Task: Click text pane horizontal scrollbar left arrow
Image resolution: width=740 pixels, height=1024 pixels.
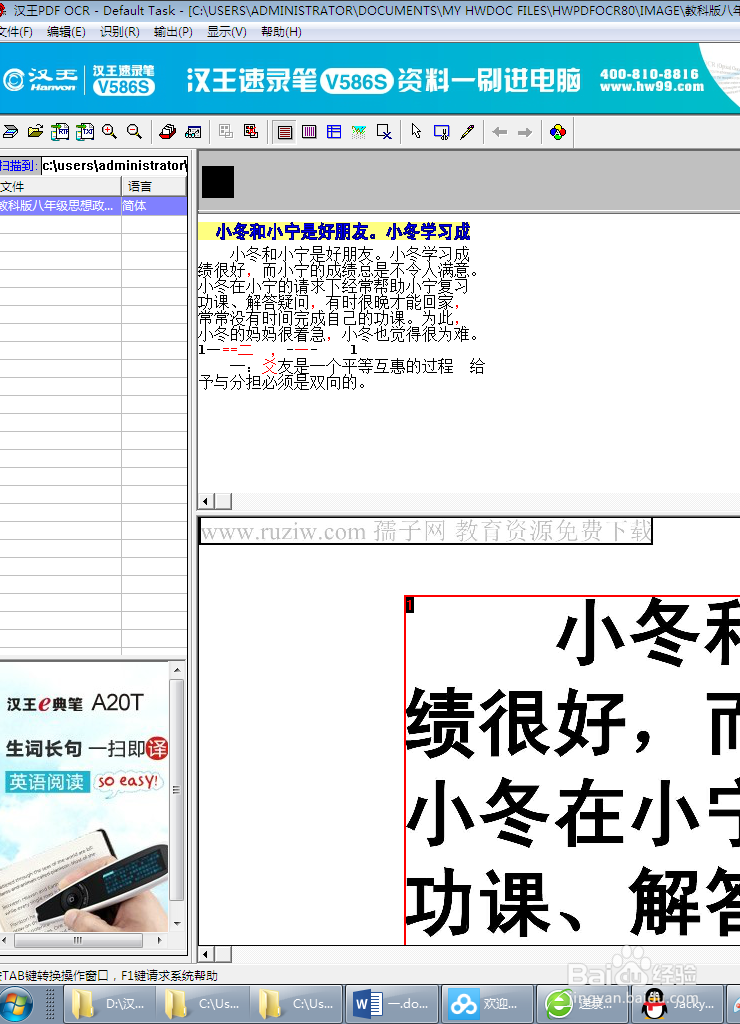Action: point(206,502)
